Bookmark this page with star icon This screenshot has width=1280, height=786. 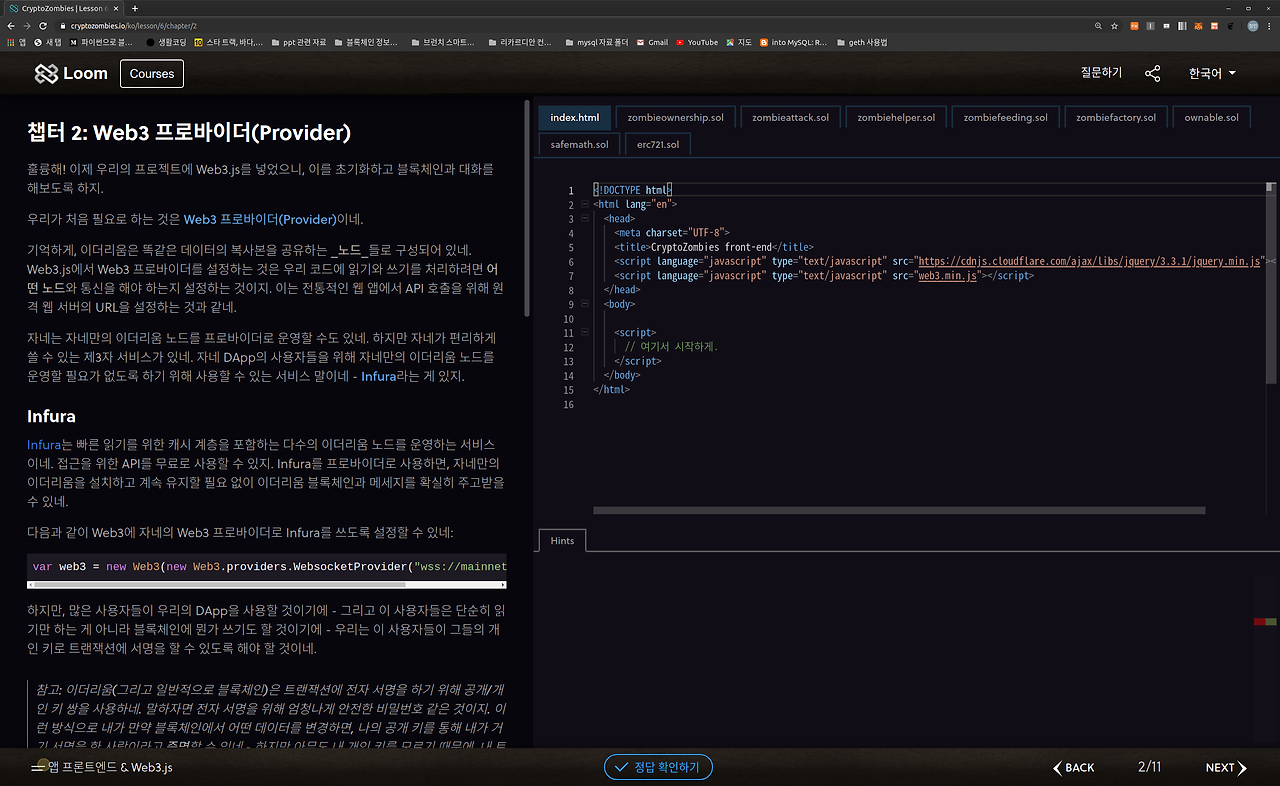pos(1114,25)
